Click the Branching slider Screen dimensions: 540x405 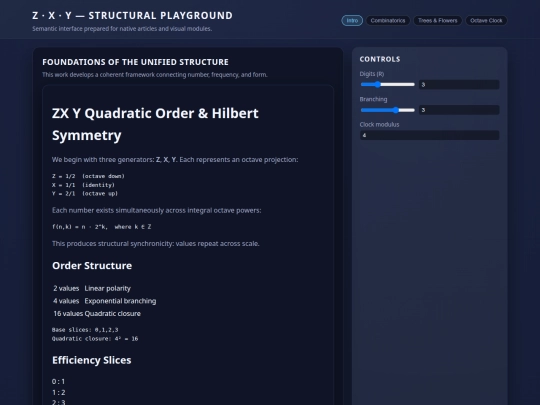(387, 110)
